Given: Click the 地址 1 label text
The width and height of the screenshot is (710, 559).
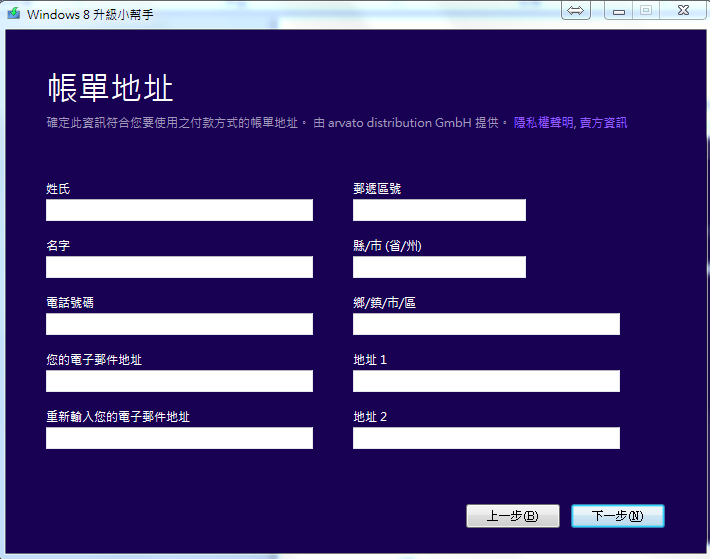Looking at the screenshot, I should [370, 360].
